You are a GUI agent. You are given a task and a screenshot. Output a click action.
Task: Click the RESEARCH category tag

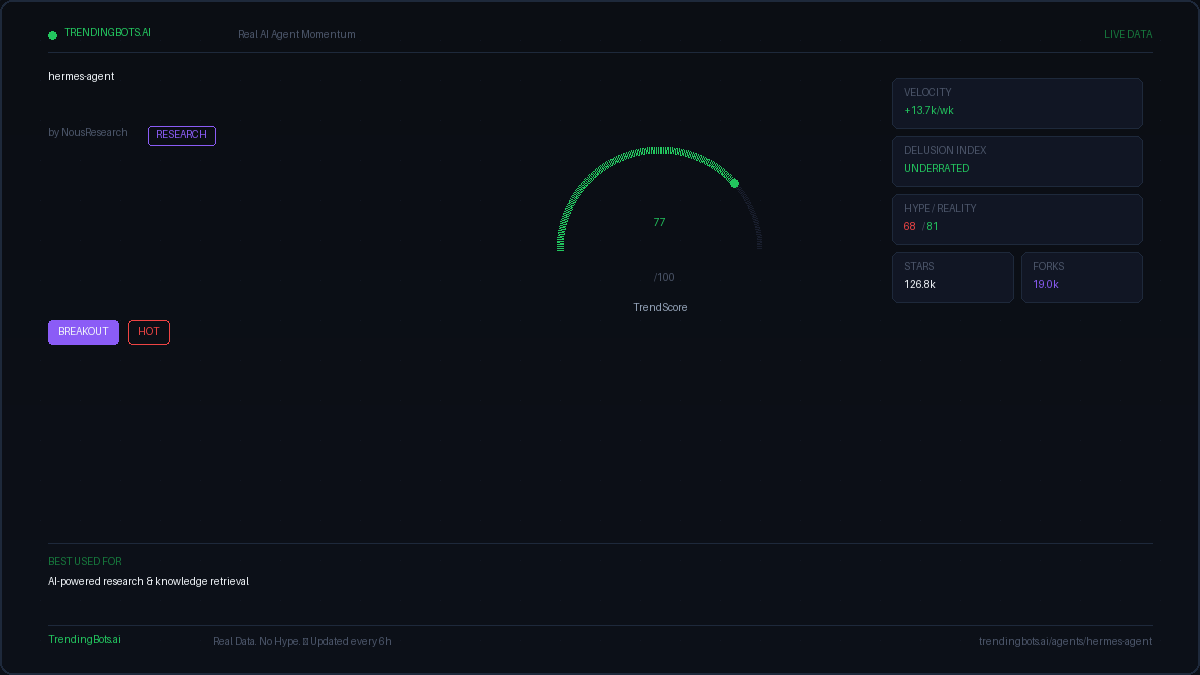pyautogui.click(x=182, y=135)
